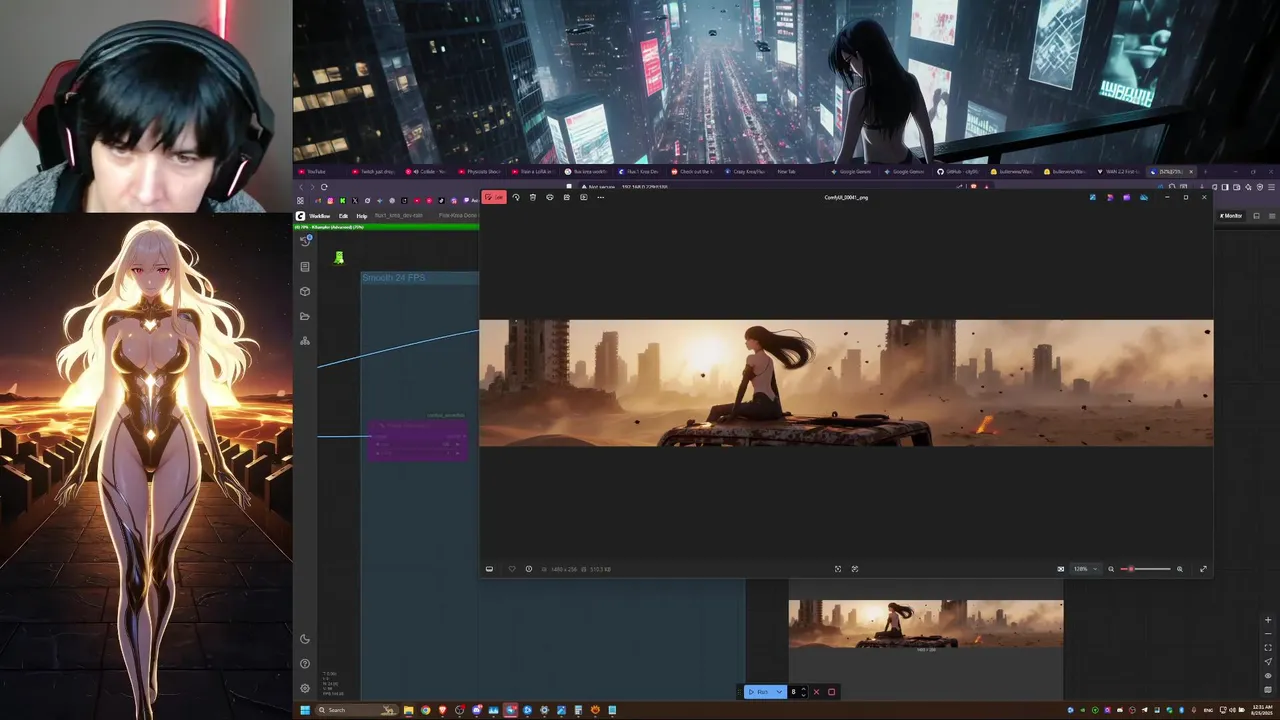The image size is (1280, 720).
Task: Click the OneDrive icon in Photos titlebar
Action: [x=1144, y=197]
